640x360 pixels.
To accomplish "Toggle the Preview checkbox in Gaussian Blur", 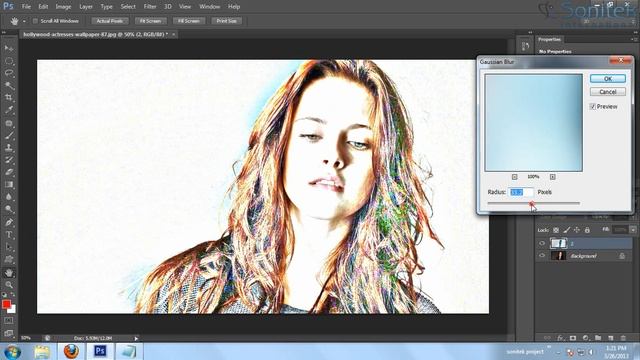I will (x=593, y=107).
